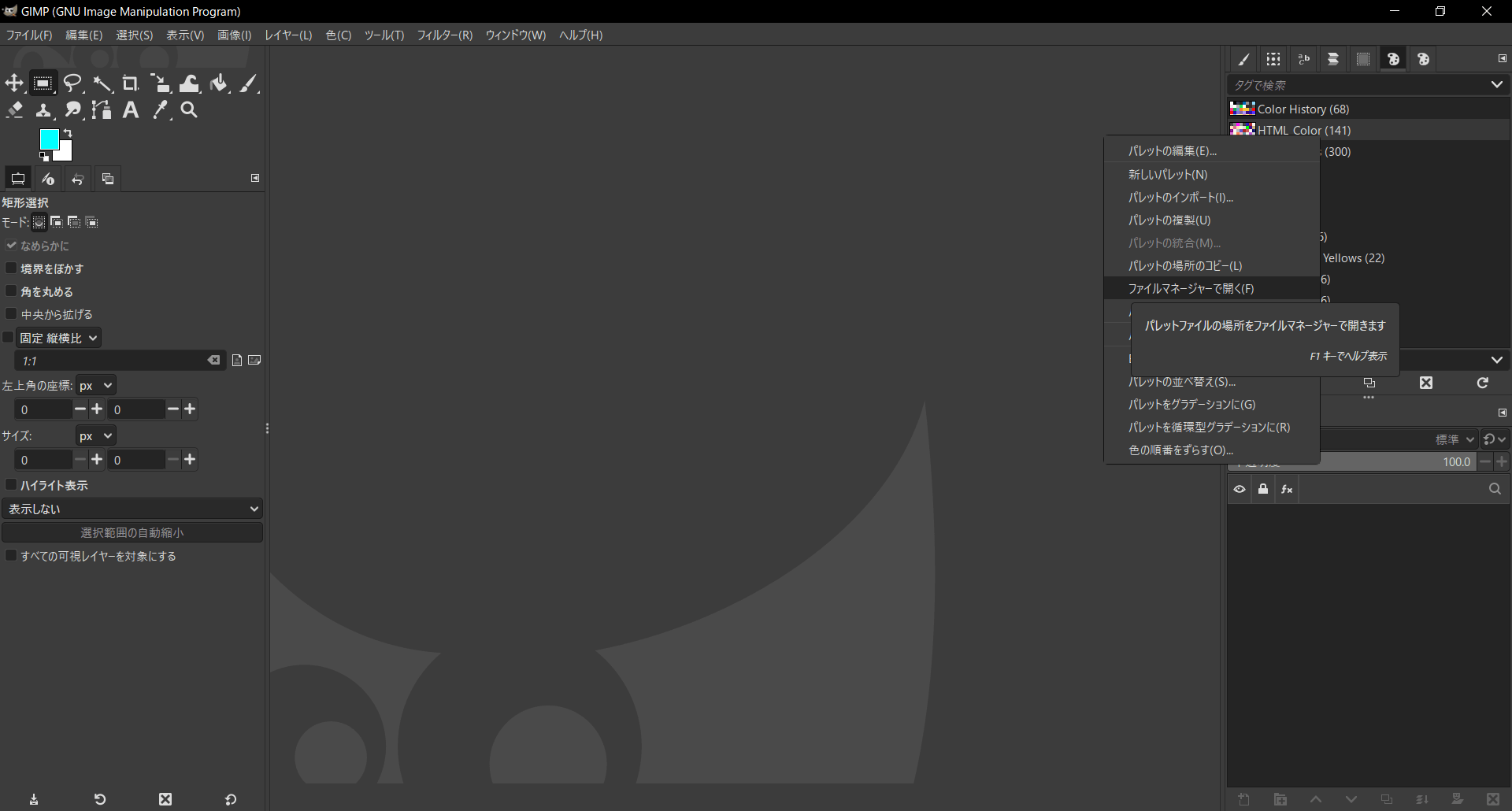Reset colors to default black and white

pyautogui.click(x=44, y=156)
